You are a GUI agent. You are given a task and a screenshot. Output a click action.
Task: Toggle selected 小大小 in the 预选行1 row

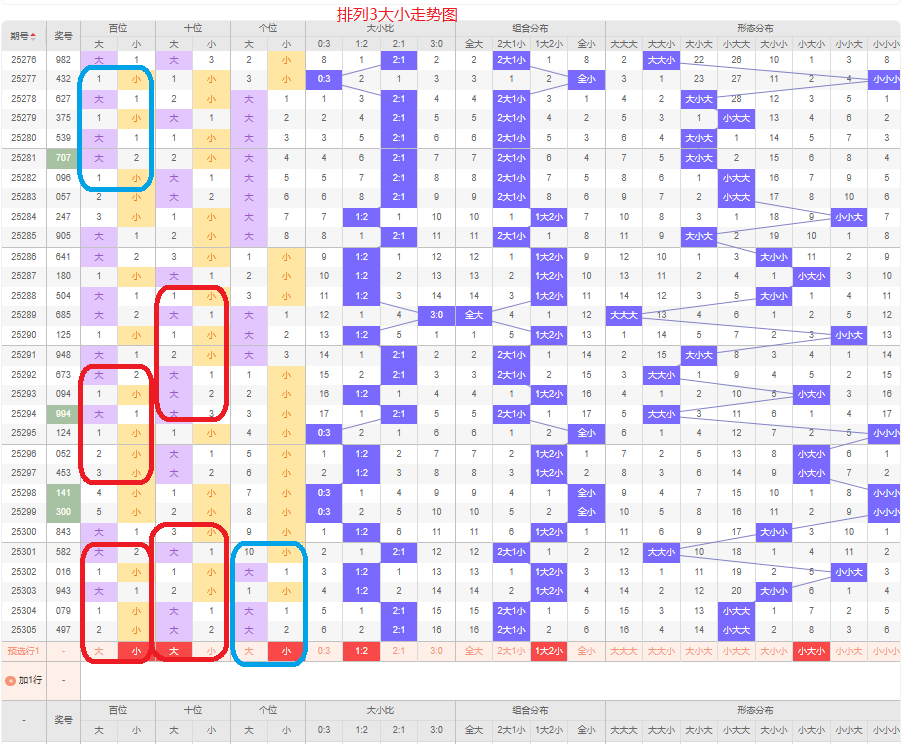point(812,651)
